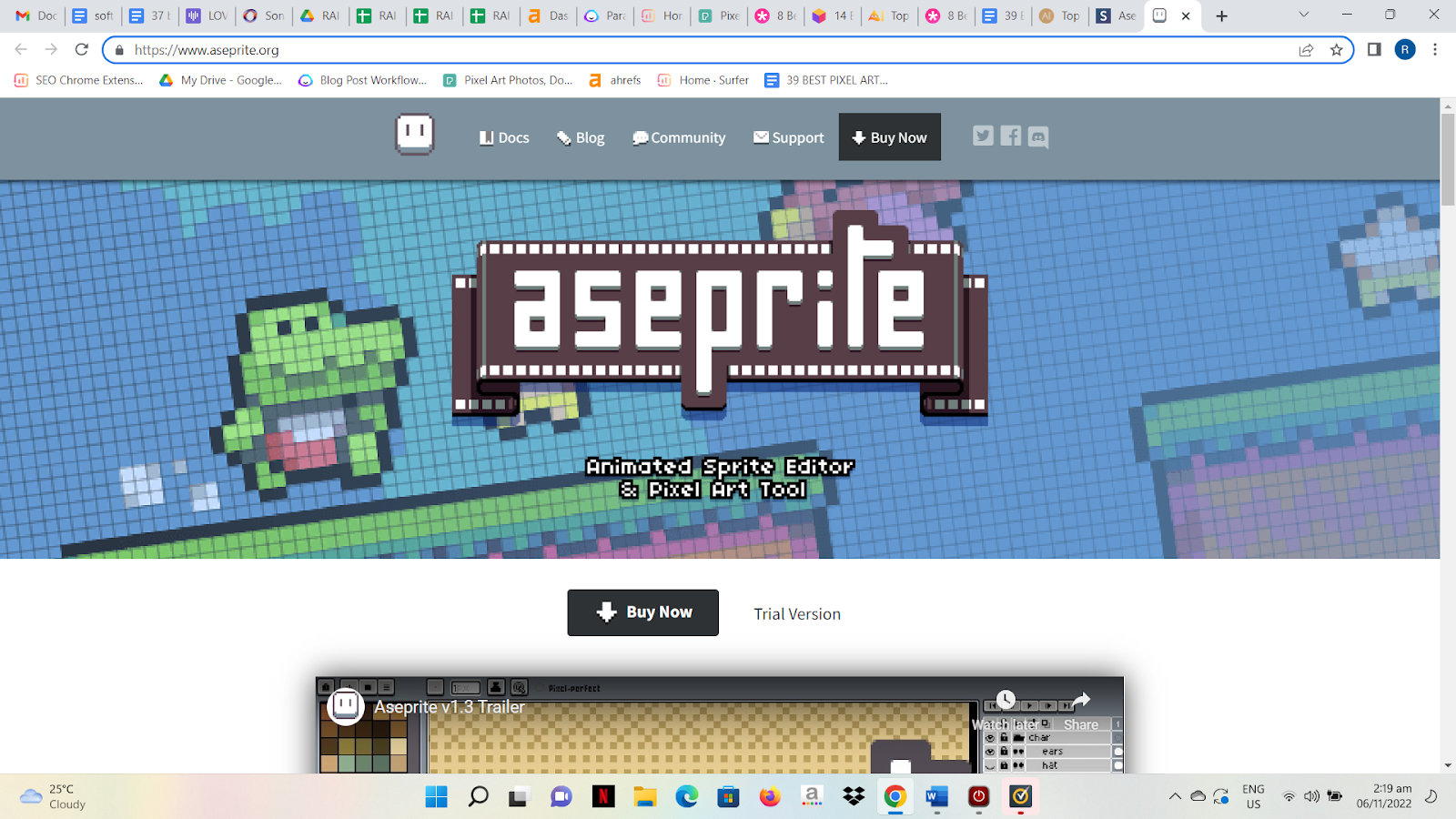The width and height of the screenshot is (1456, 819).
Task: Click the Watch later clock icon on video
Action: (x=1006, y=700)
